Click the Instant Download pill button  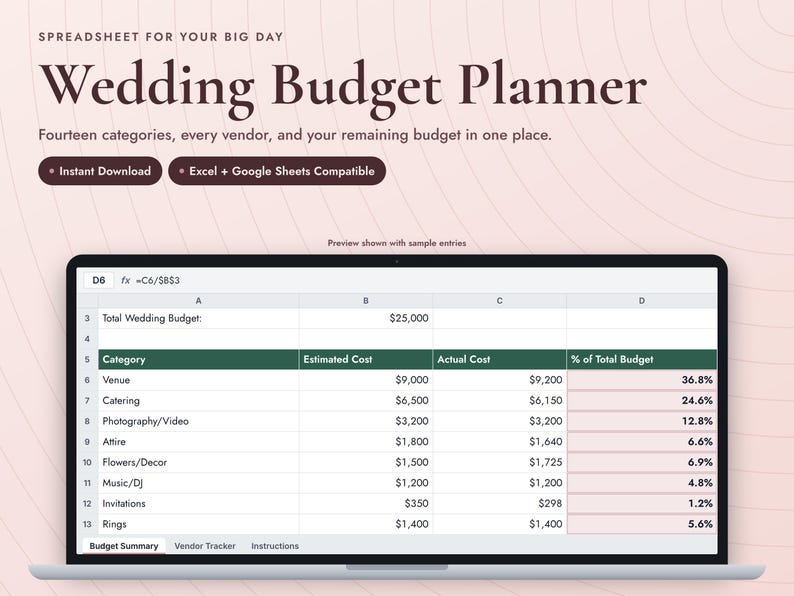point(100,171)
